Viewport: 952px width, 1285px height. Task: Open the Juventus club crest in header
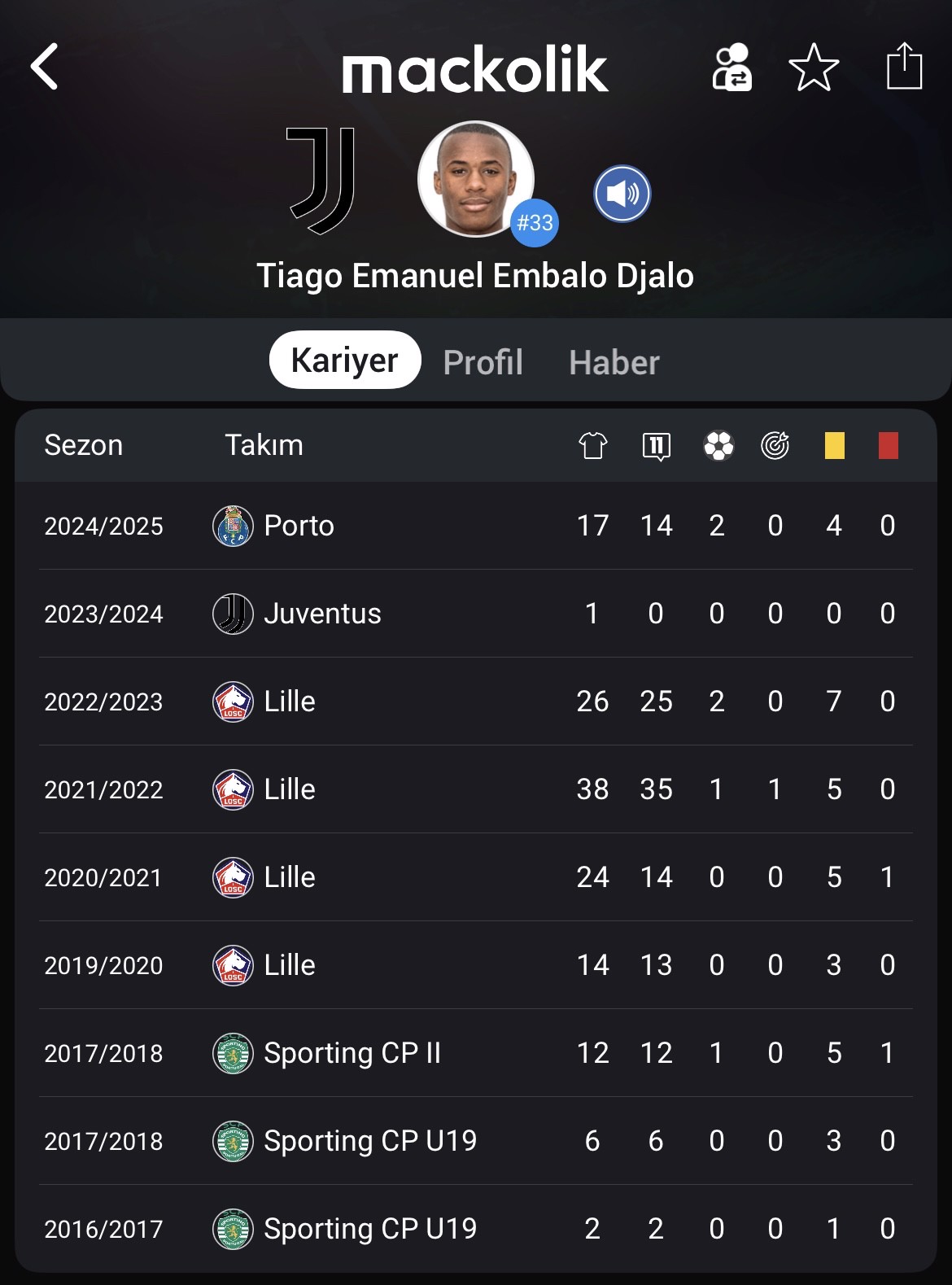click(322, 180)
